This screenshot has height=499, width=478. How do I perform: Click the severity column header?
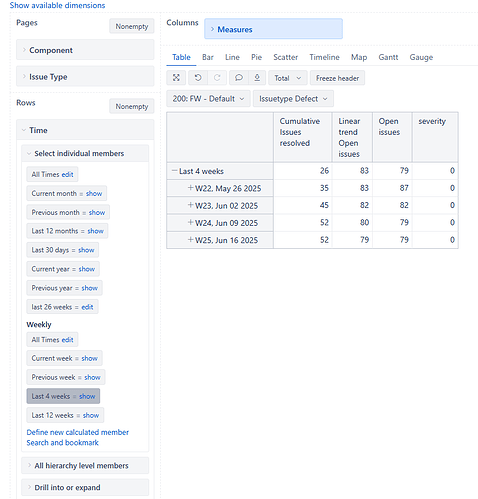tap(435, 137)
